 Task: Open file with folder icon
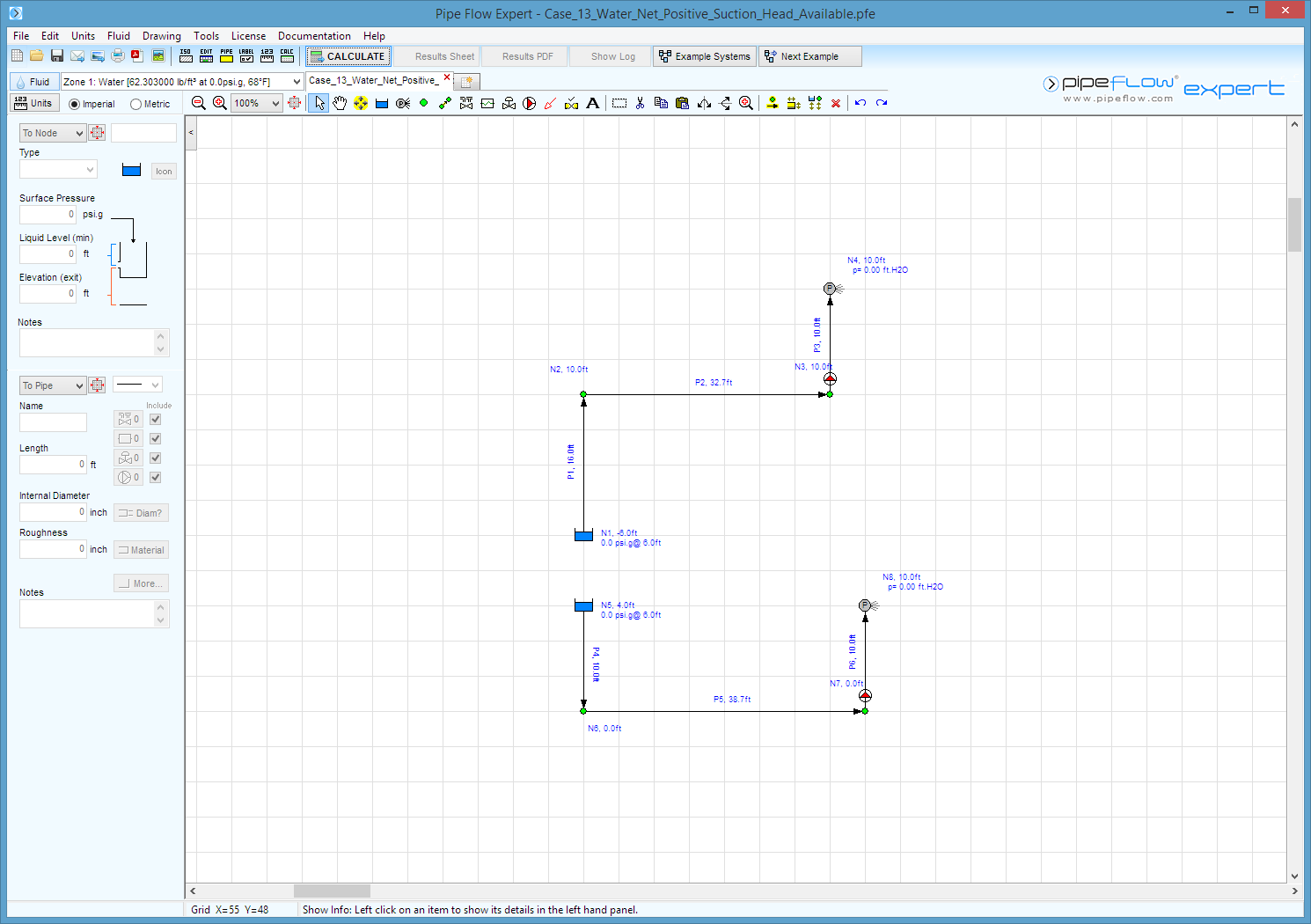tap(36, 55)
